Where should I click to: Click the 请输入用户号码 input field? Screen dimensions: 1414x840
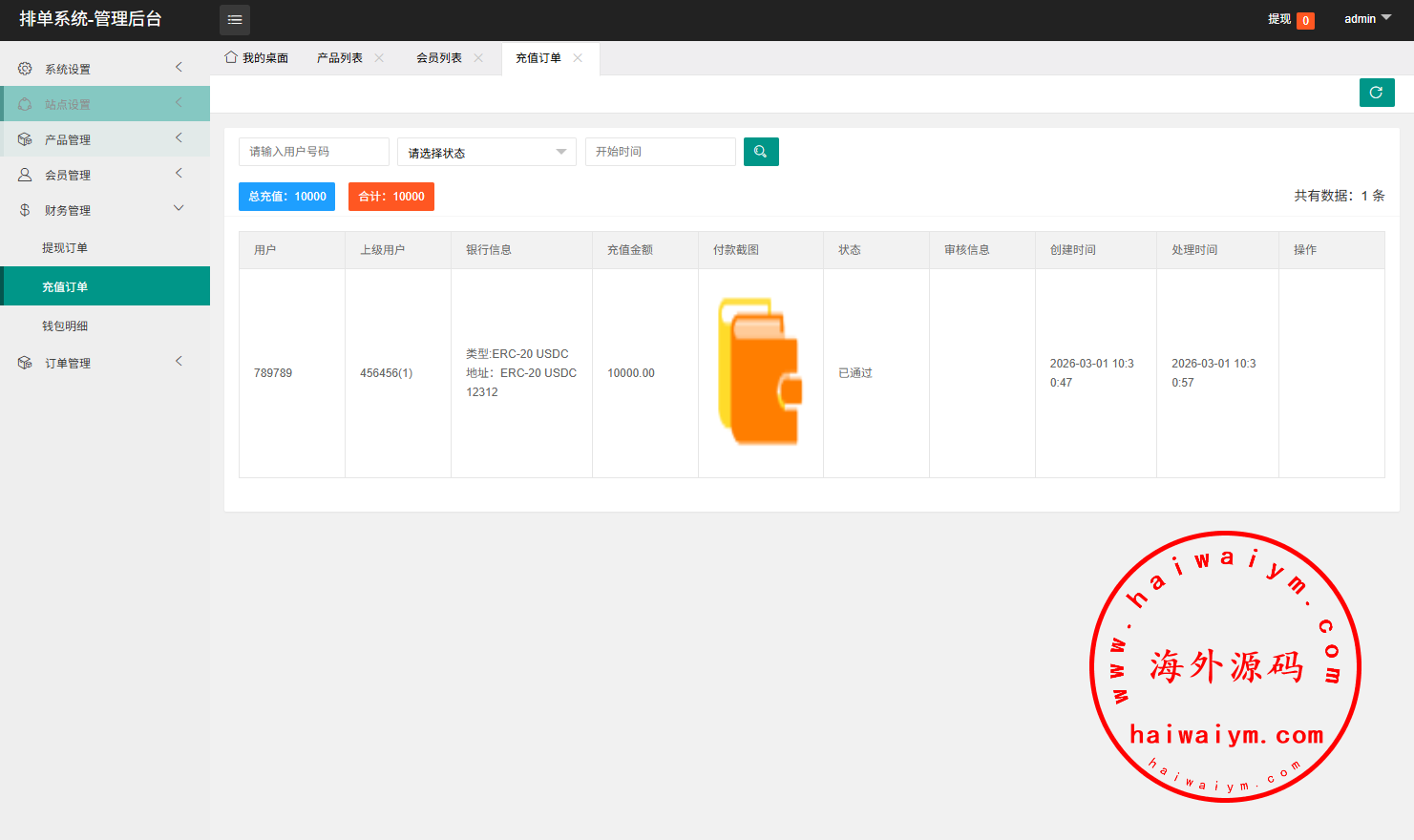click(x=313, y=152)
